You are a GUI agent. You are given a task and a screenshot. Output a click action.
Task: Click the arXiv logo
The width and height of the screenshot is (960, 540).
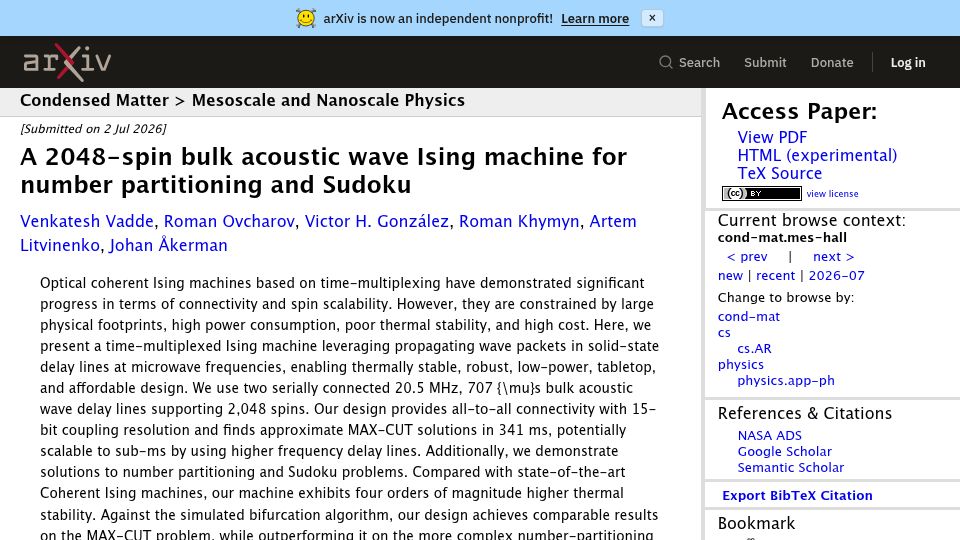pos(67,62)
